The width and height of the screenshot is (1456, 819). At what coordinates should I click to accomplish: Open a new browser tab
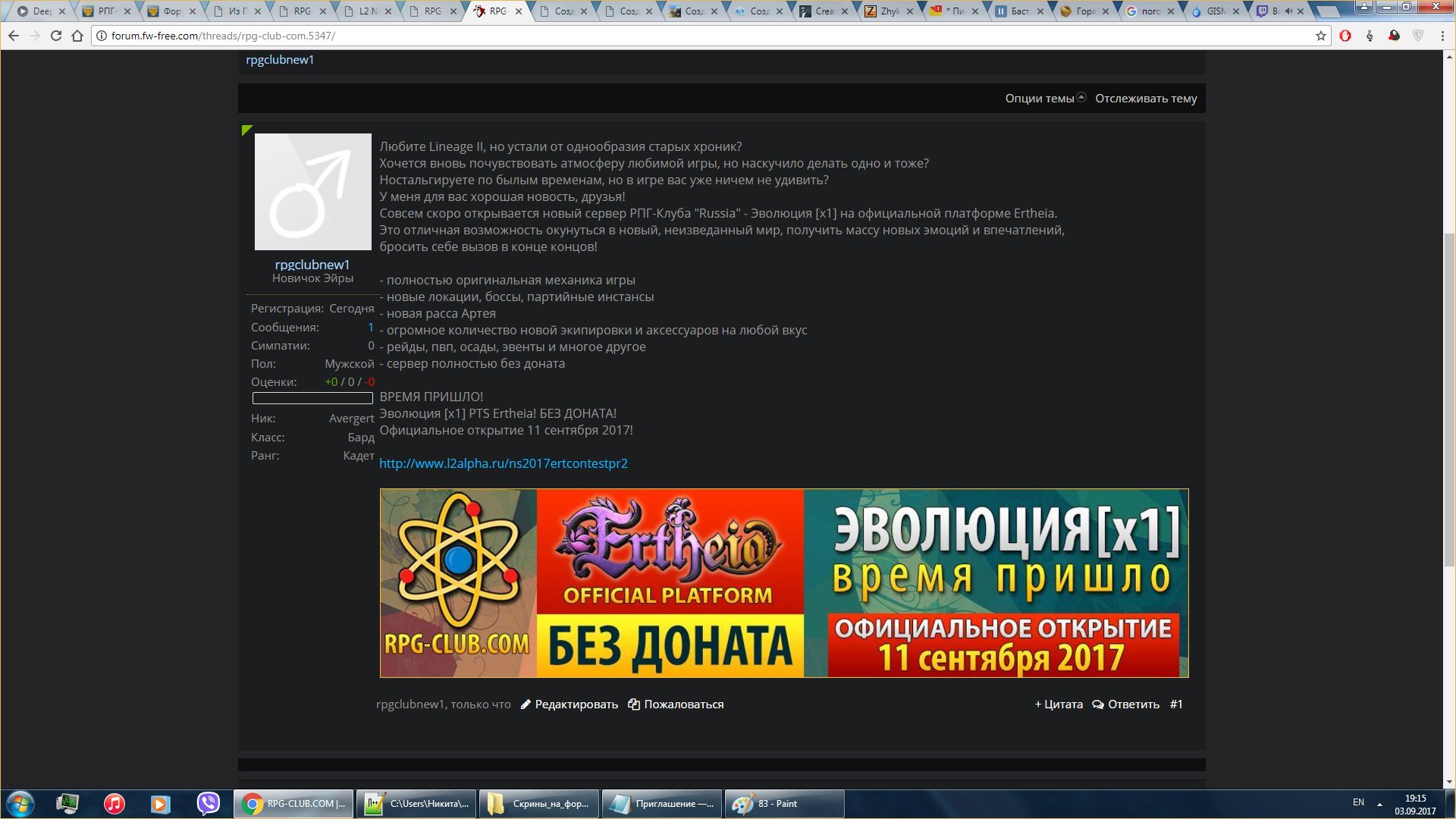tap(1328, 12)
